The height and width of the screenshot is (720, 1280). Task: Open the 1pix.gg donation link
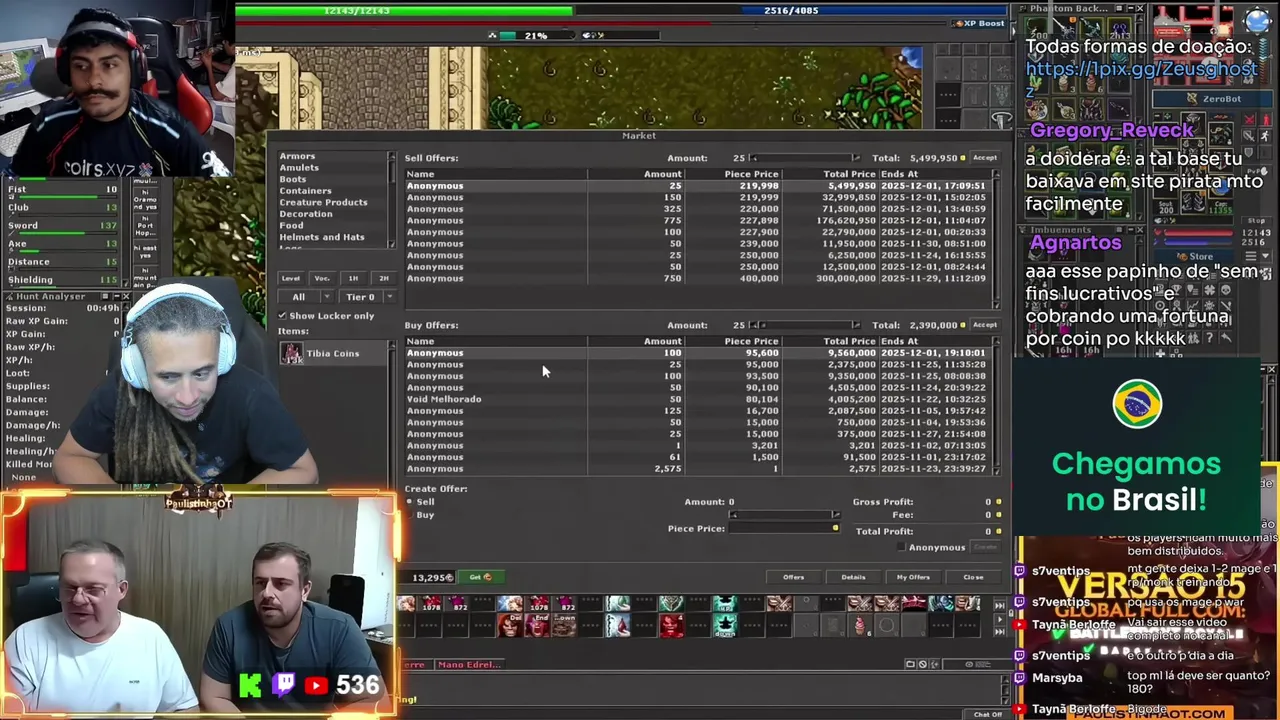(1141, 79)
